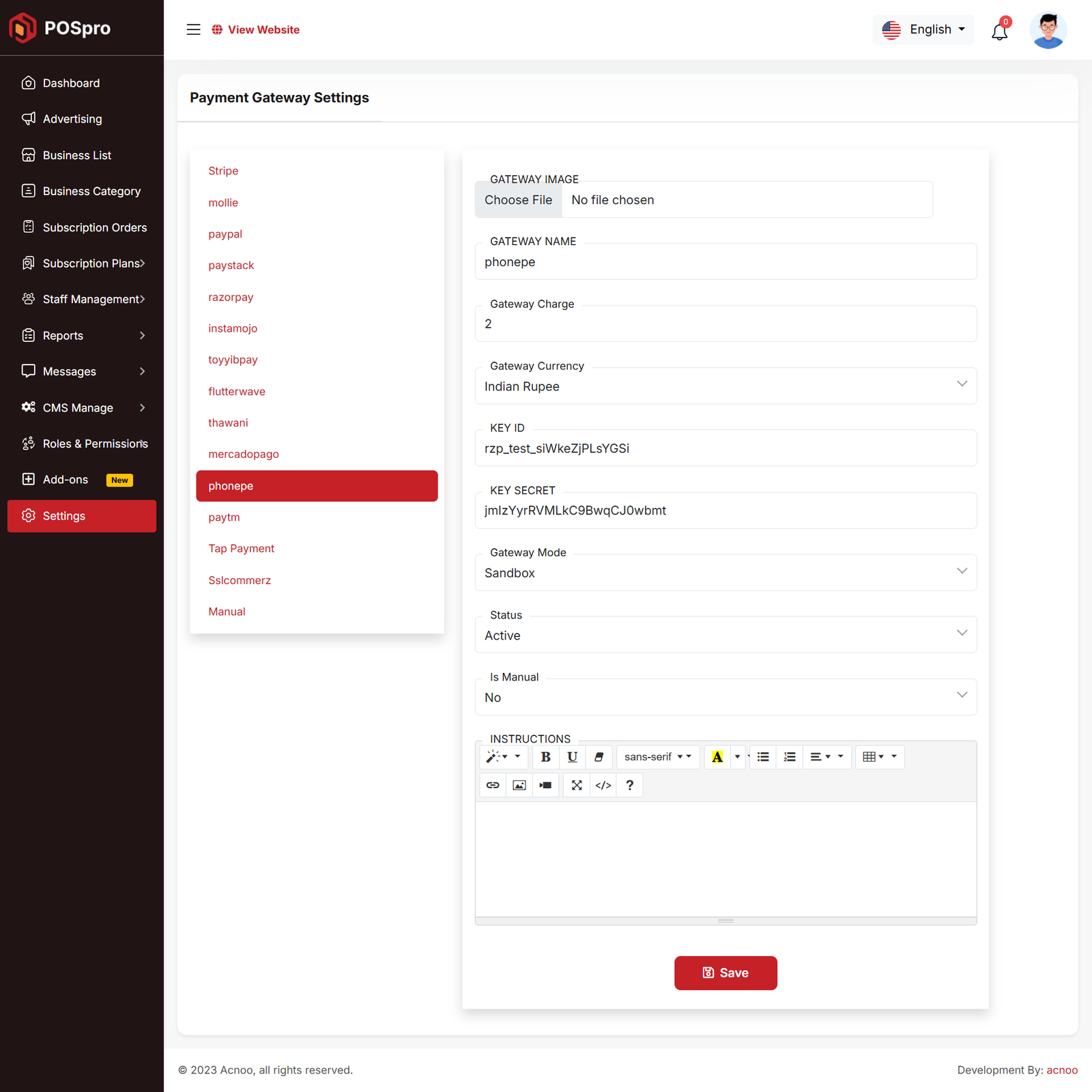Toggle the ordered numbered list
Image resolution: width=1092 pixels, height=1092 pixels.
(790, 757)
